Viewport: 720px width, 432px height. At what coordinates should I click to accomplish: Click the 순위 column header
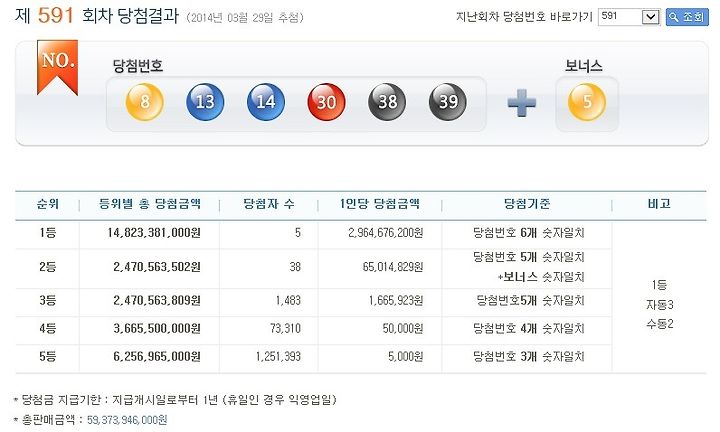[48, 204]
